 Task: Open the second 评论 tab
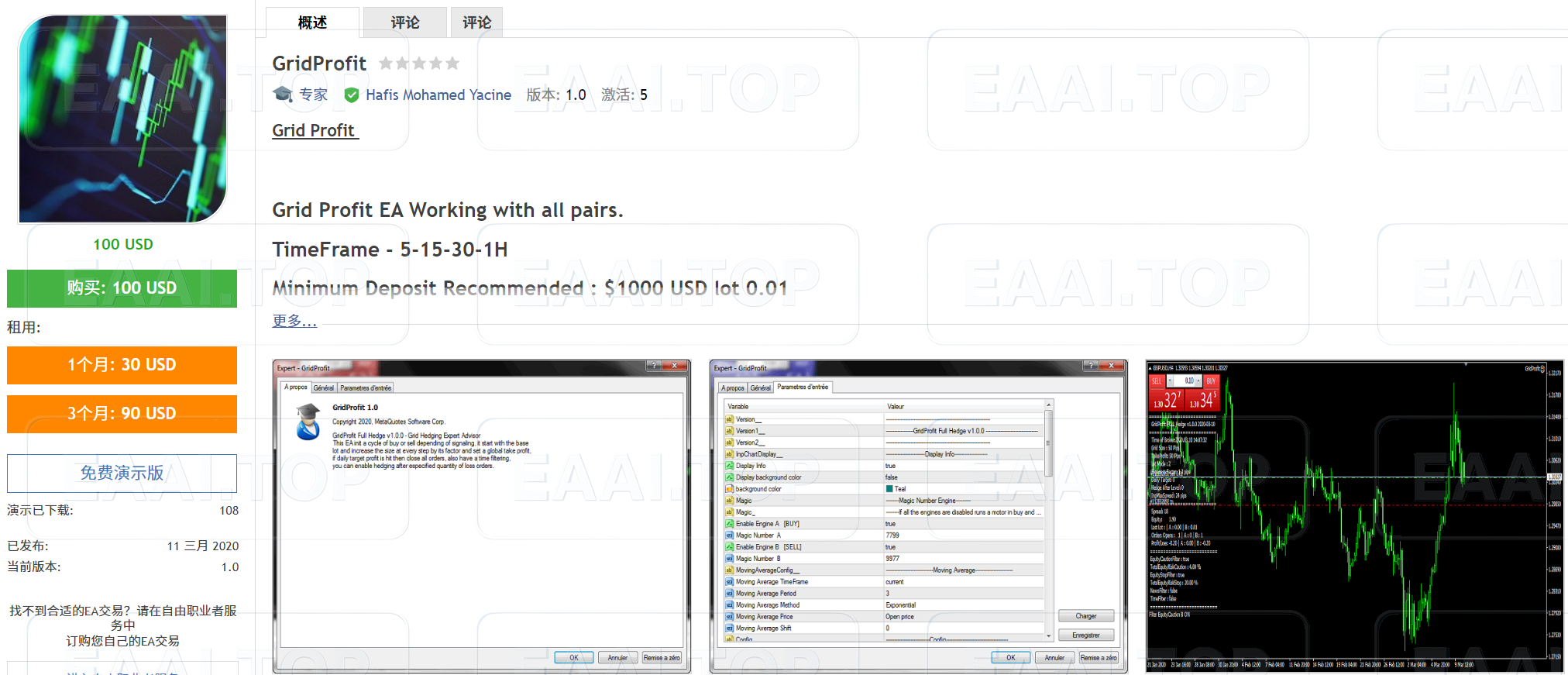coord(476,22)
